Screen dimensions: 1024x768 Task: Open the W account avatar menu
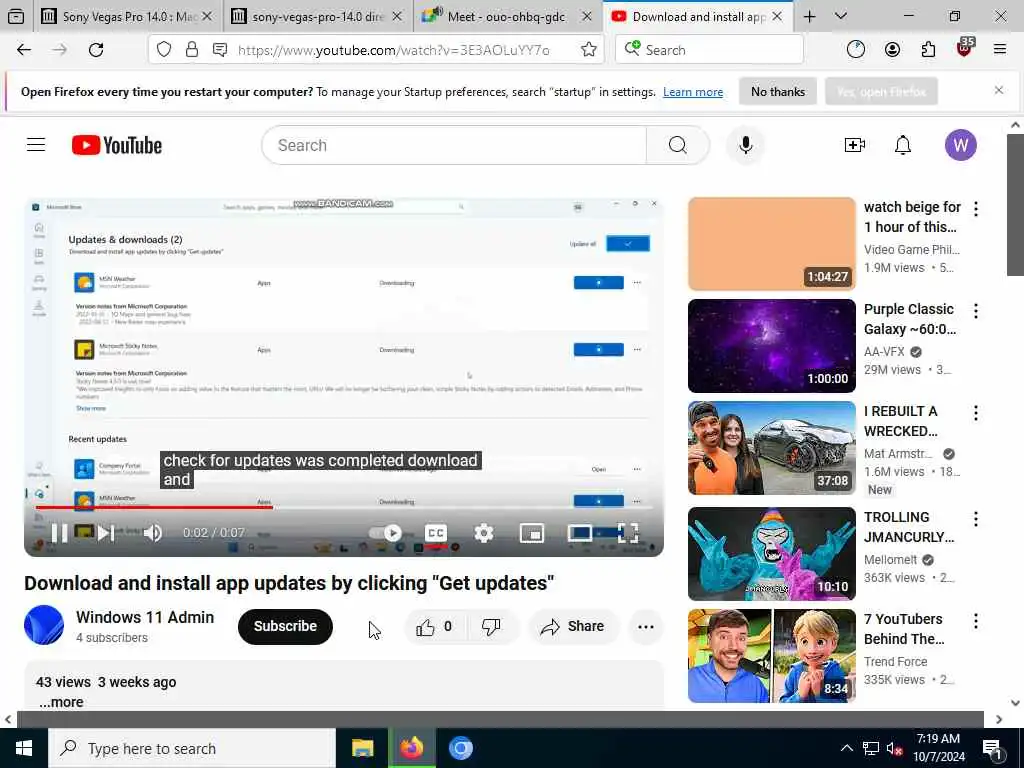(960, 145)
